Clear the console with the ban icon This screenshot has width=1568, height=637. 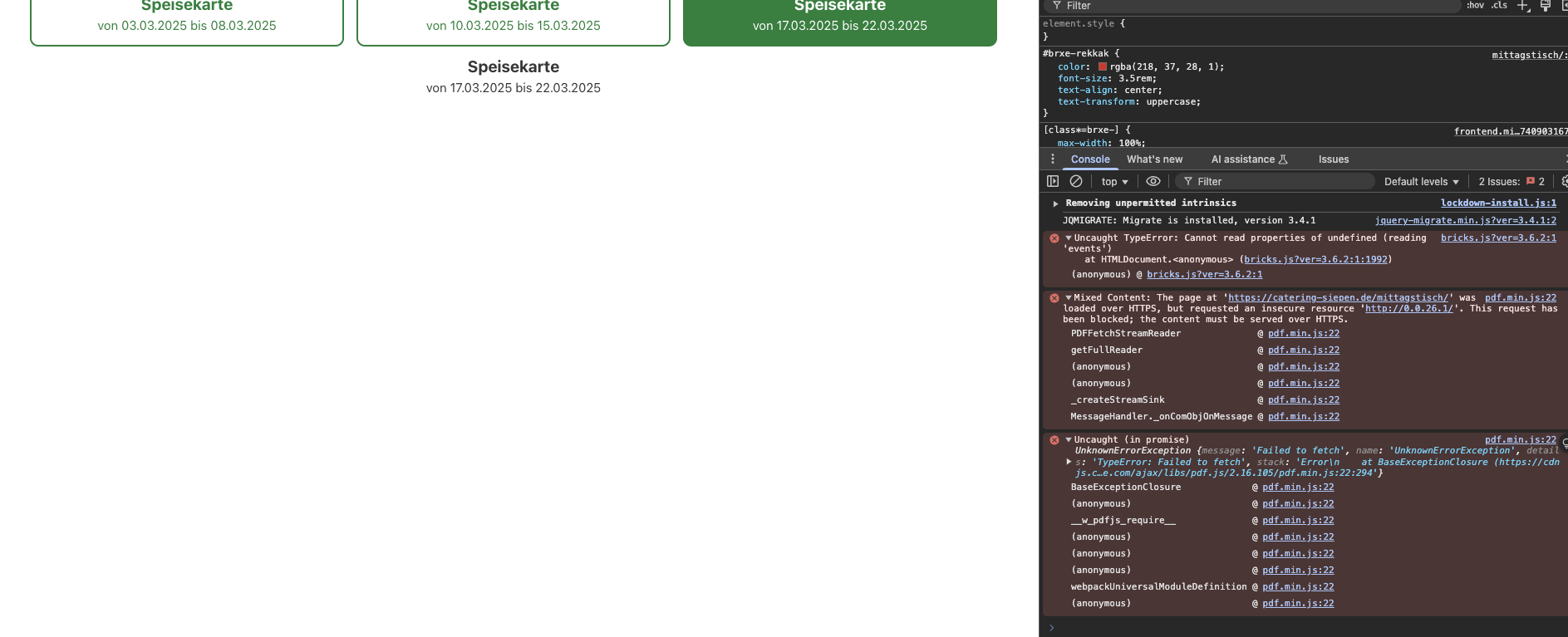pyautogui.click(x=1076, y=181)
